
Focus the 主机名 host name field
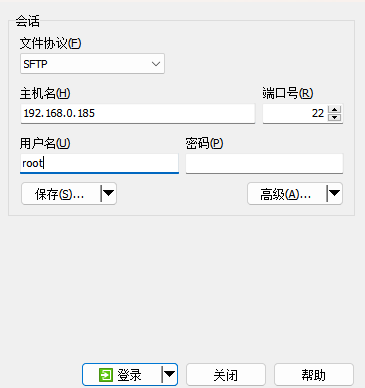[x=138, y=113]
